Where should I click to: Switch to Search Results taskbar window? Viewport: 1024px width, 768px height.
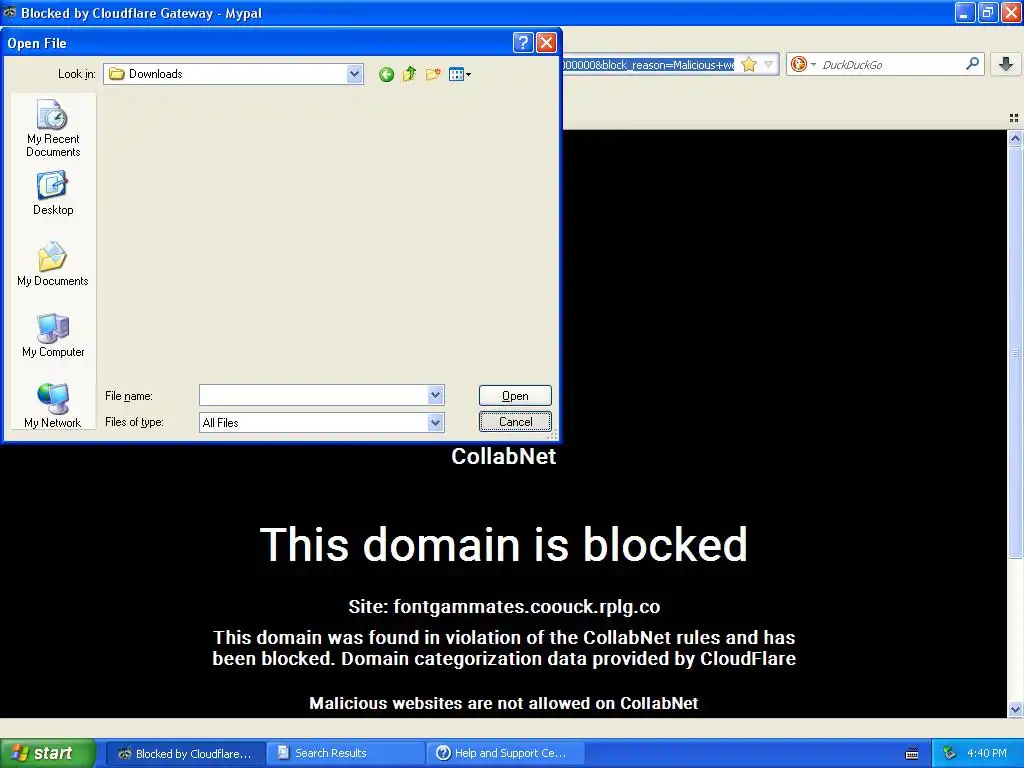coord(345,753)
